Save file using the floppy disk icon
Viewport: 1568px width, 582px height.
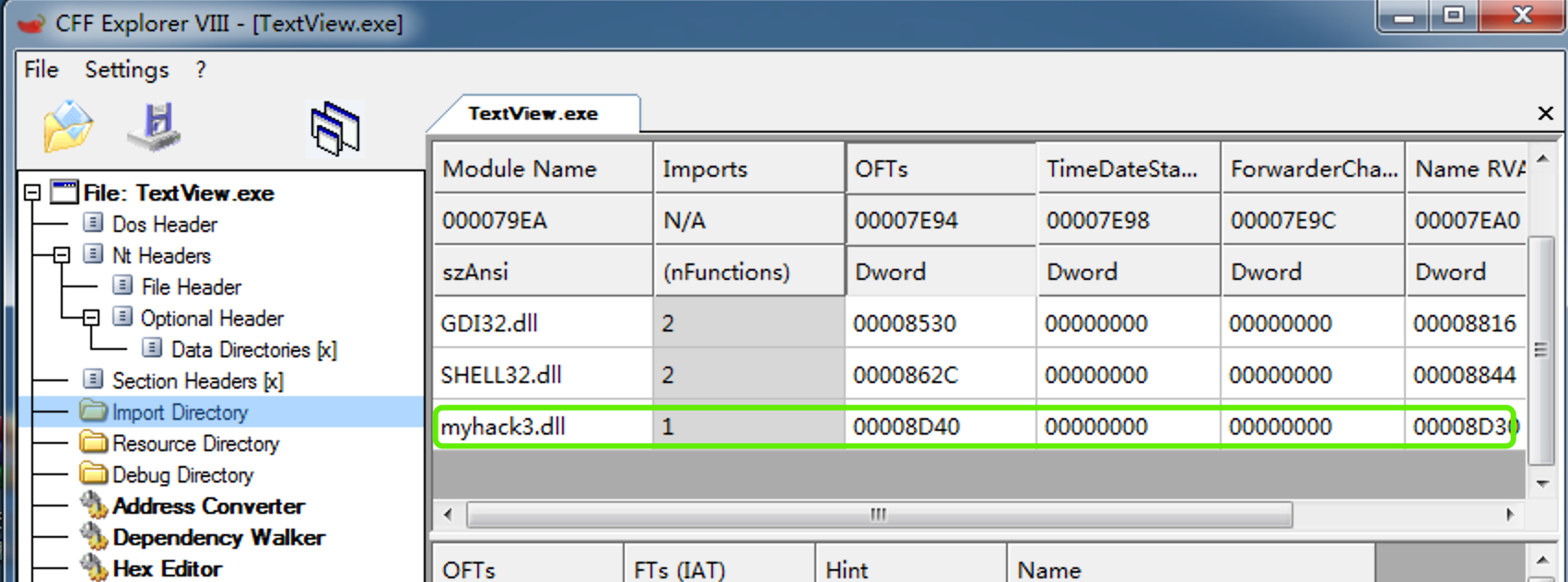pos(154,127)
